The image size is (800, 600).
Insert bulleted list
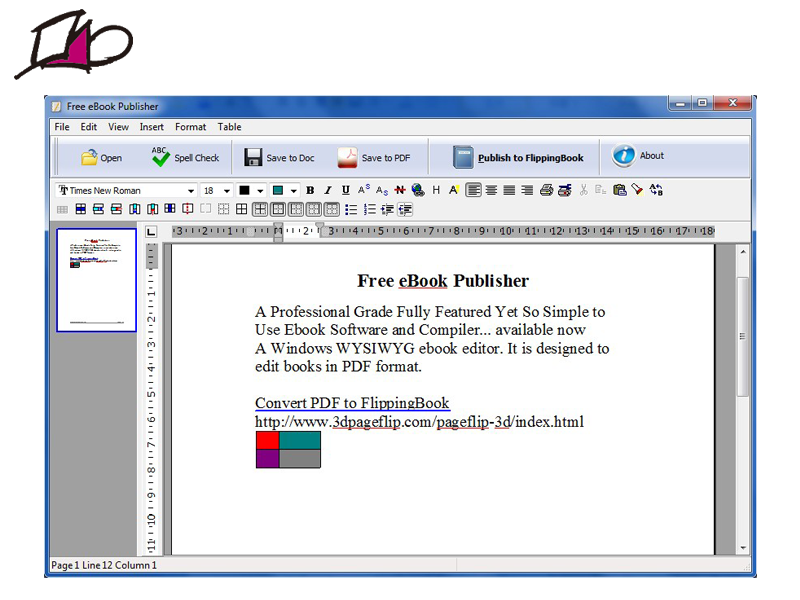click(x=351, y=209)
